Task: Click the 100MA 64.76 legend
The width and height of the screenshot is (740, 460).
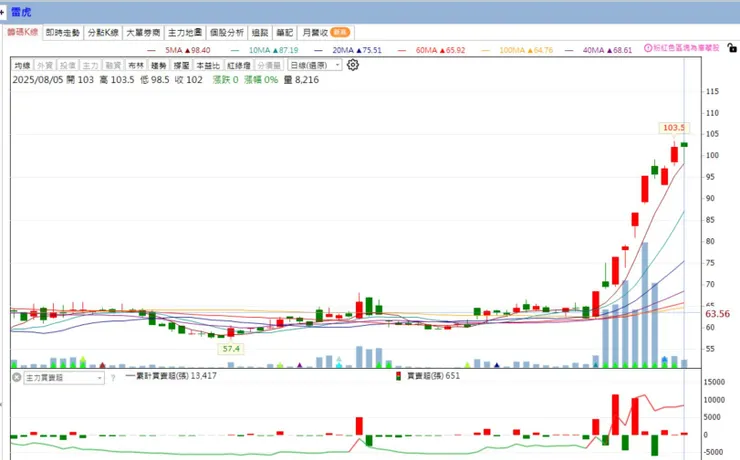Action: 517,50
